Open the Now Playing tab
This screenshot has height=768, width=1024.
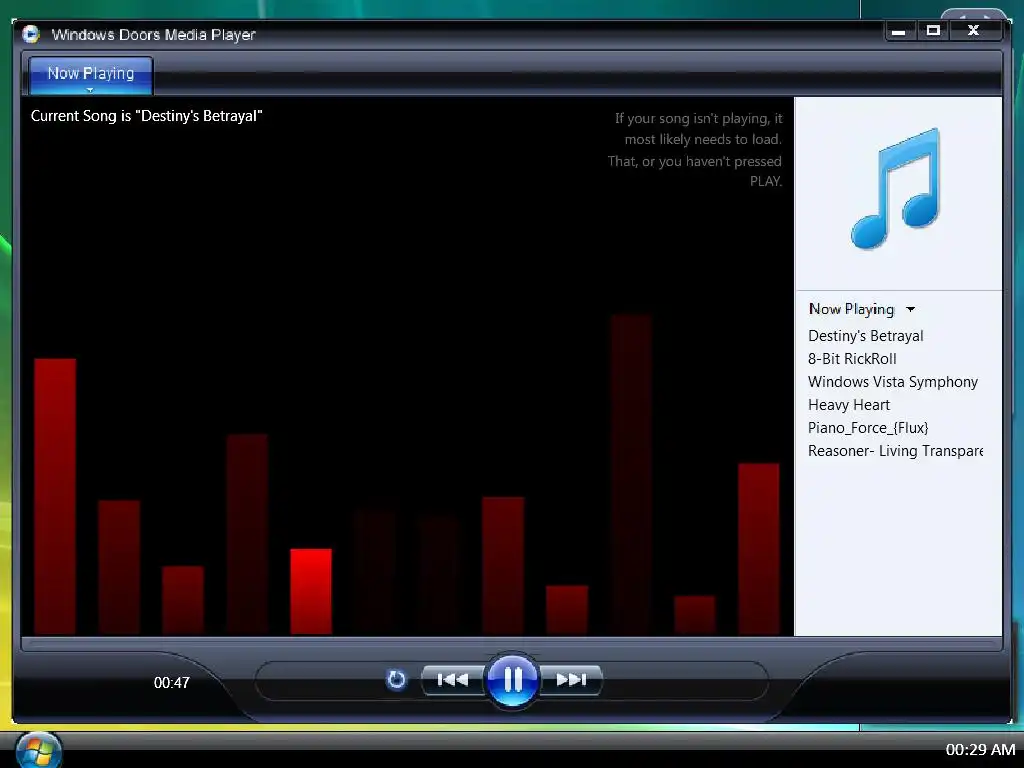(91, 74)
